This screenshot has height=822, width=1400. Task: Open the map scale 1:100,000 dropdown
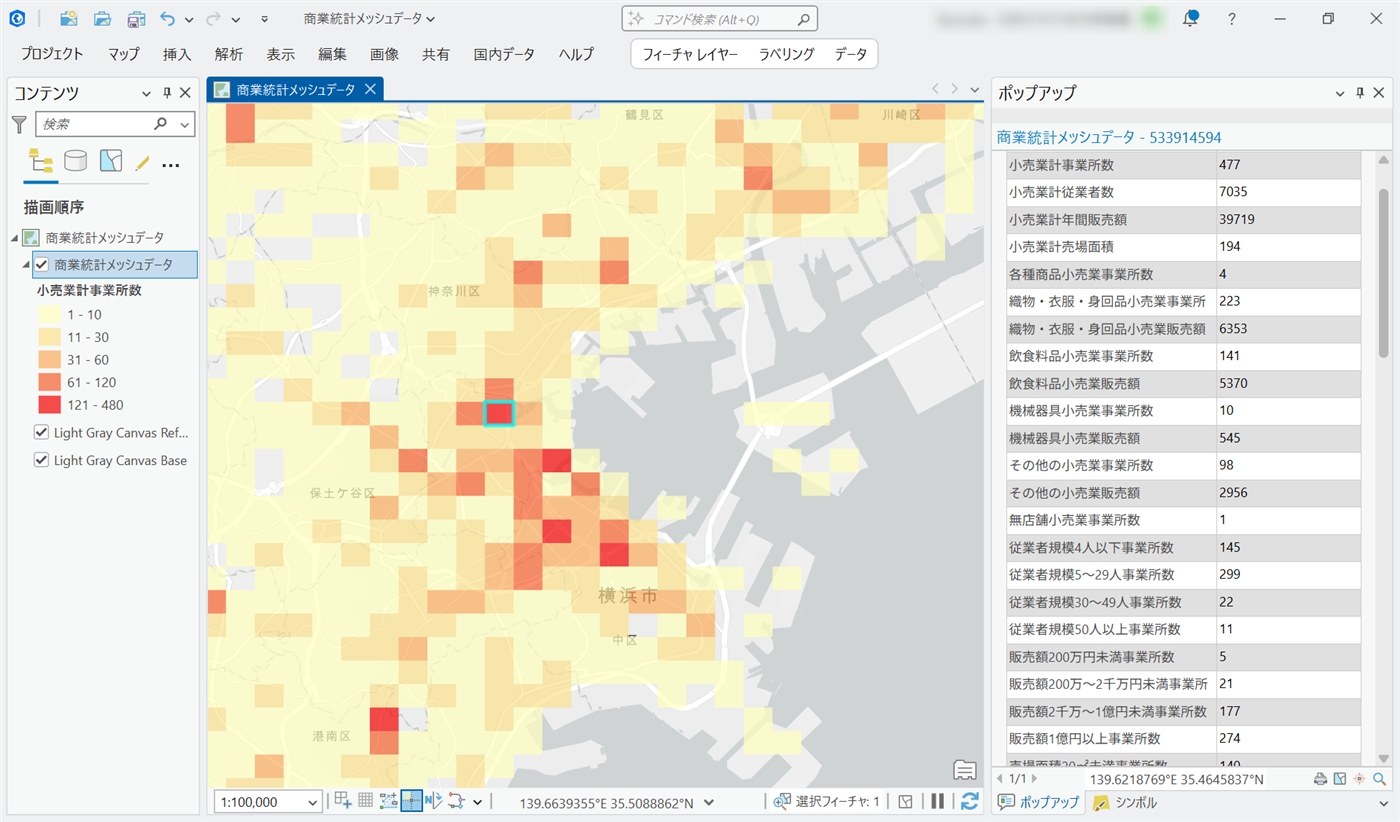coord(313,801)
